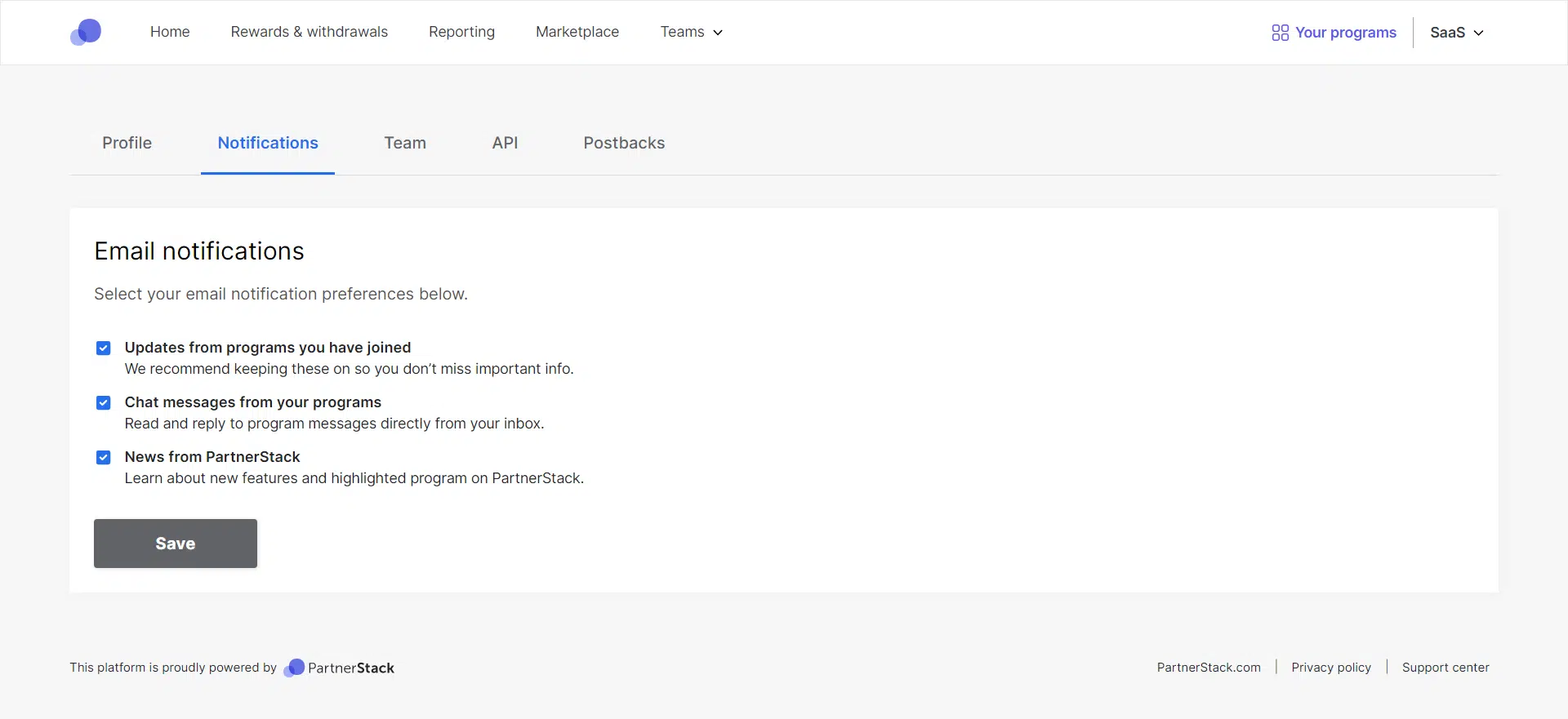Go to the Postbacks tab
The height and width of the screenshot is (719, 1568).
(x=624, y=143)
